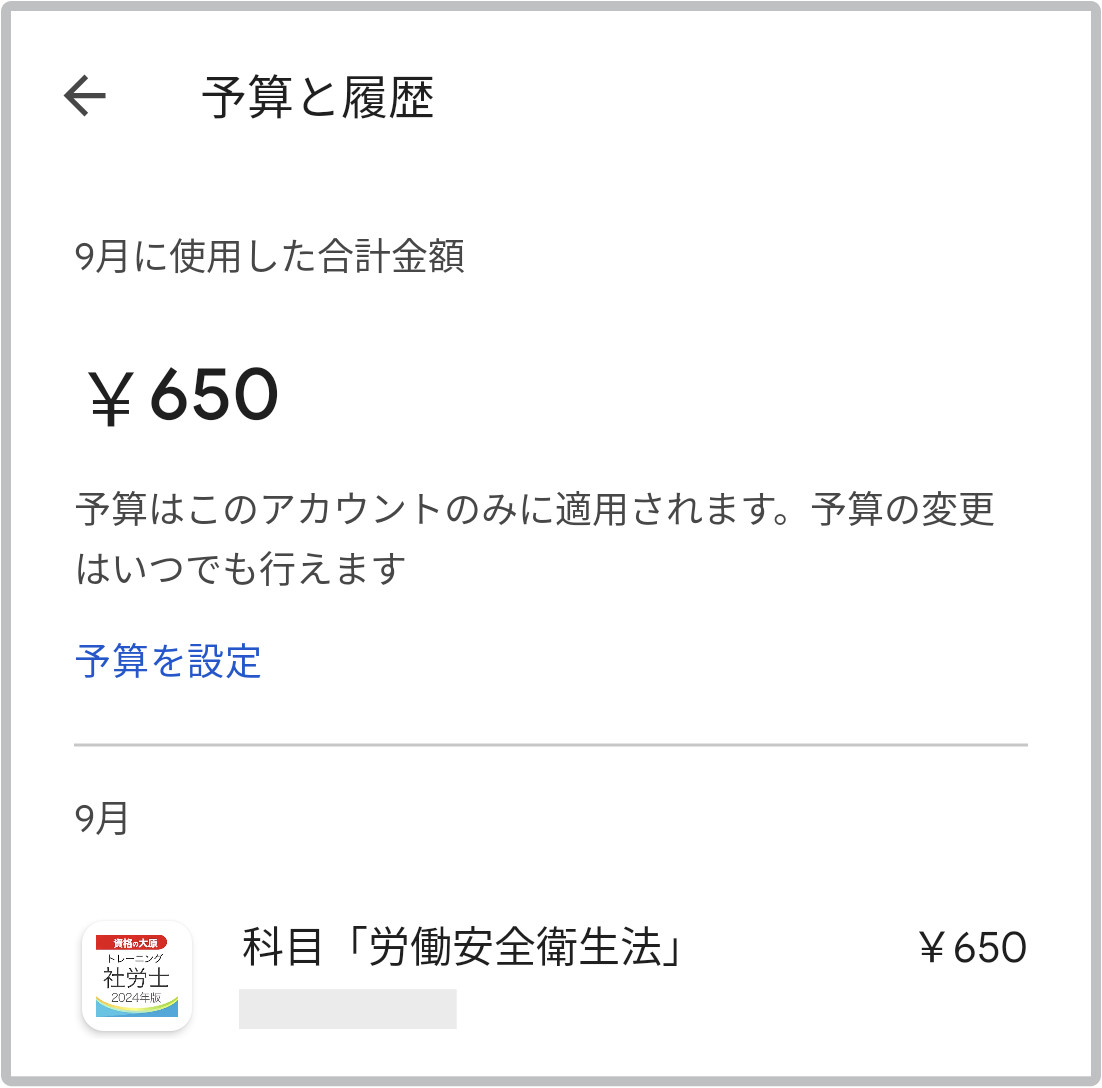Viewport: 1102px width, 1088px height.
Task: Select the 予算と履歴 page title
Action: click(x=318, y=97)
